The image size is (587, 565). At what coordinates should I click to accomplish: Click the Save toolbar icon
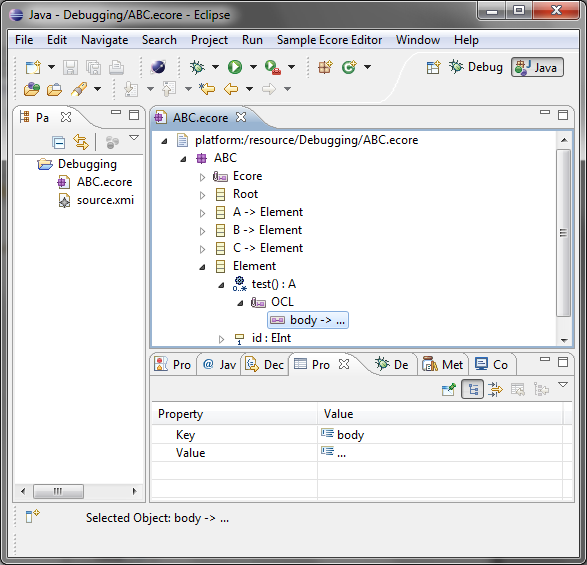pos(70,67)
